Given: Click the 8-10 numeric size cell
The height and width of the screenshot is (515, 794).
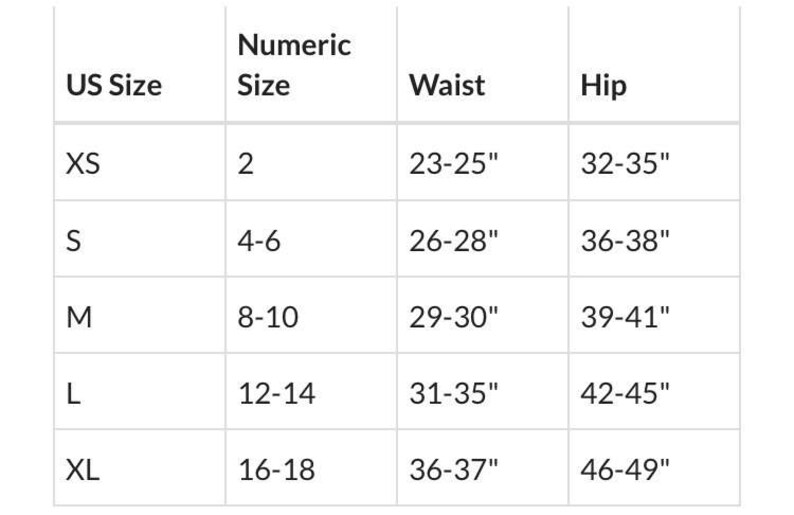Looking at the screenshot, I should 268,317.
